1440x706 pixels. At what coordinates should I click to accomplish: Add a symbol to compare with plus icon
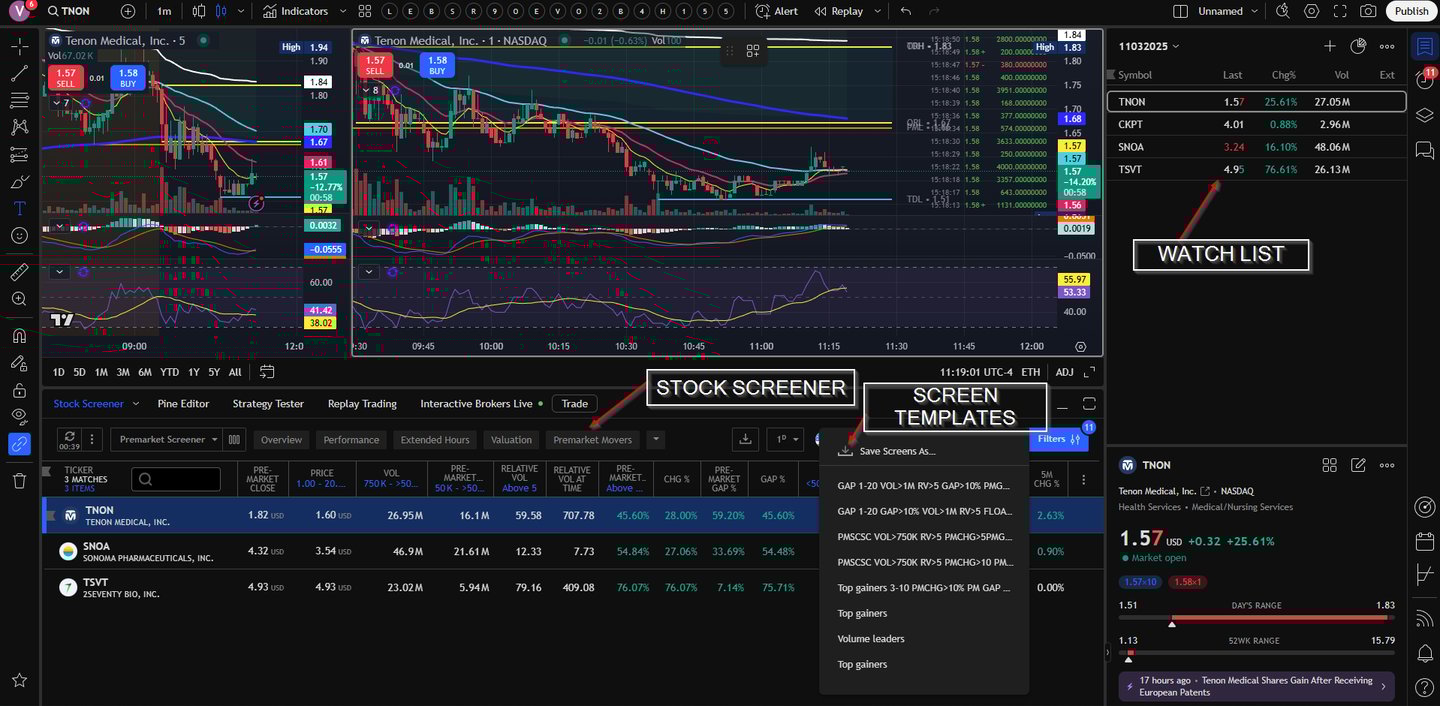tap(128, 11)
